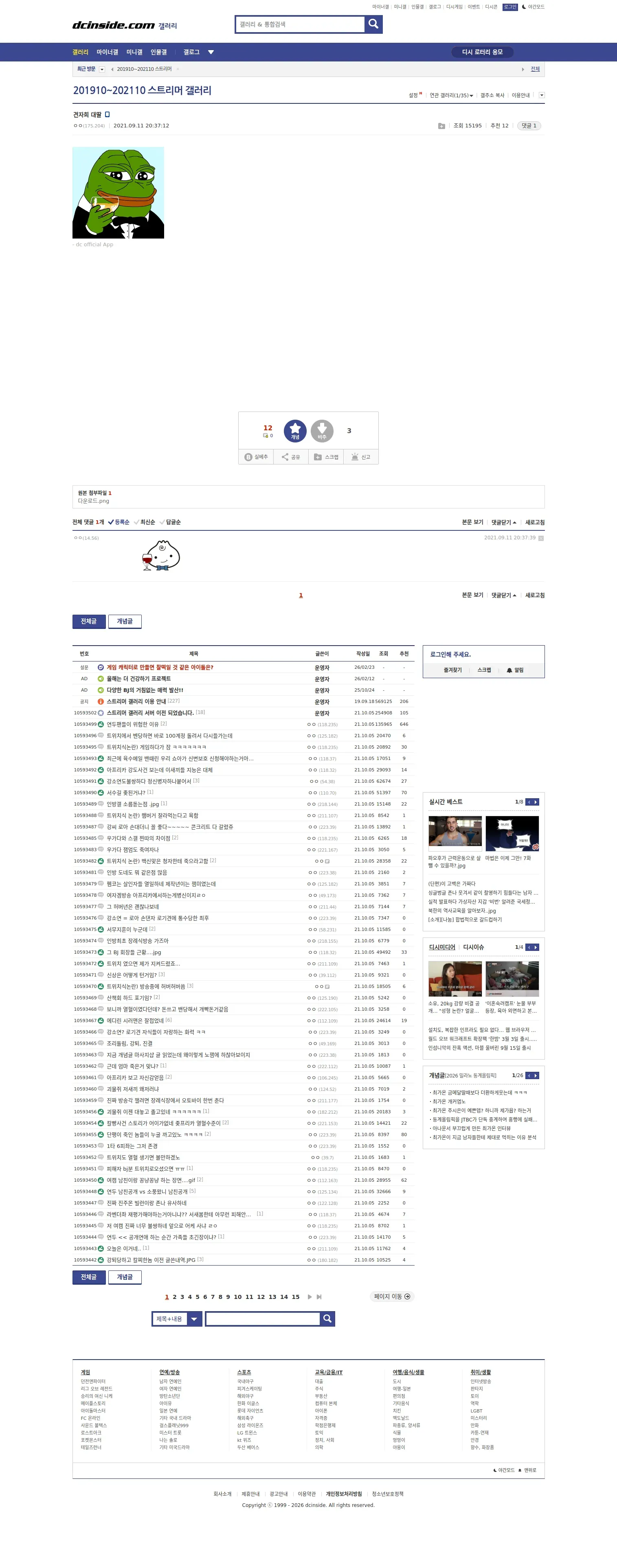The width and height of the screenshot is (617, 1568).
Task: Click the dcinside.com logo
Action: 113,25
